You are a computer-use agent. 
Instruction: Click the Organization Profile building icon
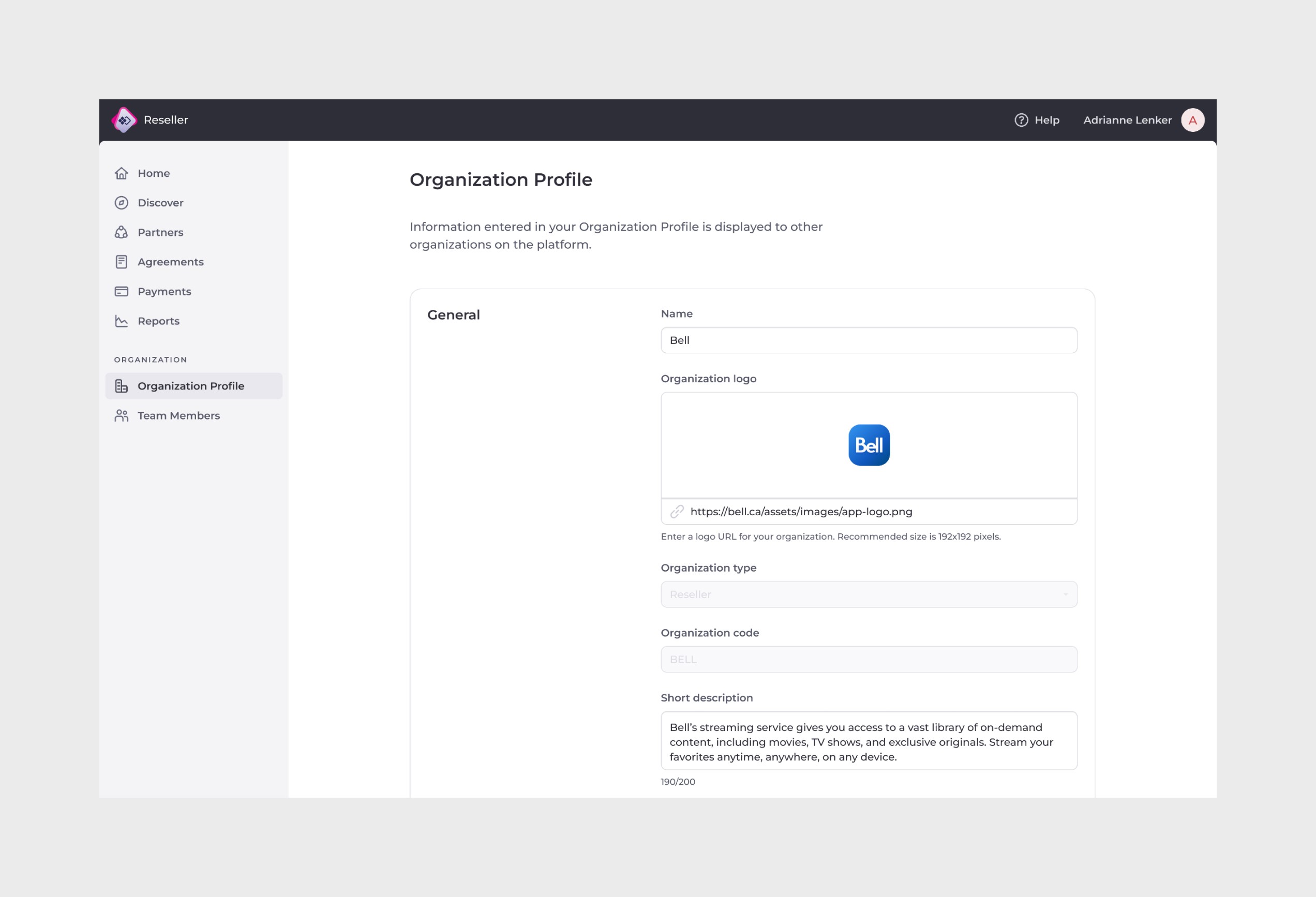pyautogui.click(x=121, y=385)
